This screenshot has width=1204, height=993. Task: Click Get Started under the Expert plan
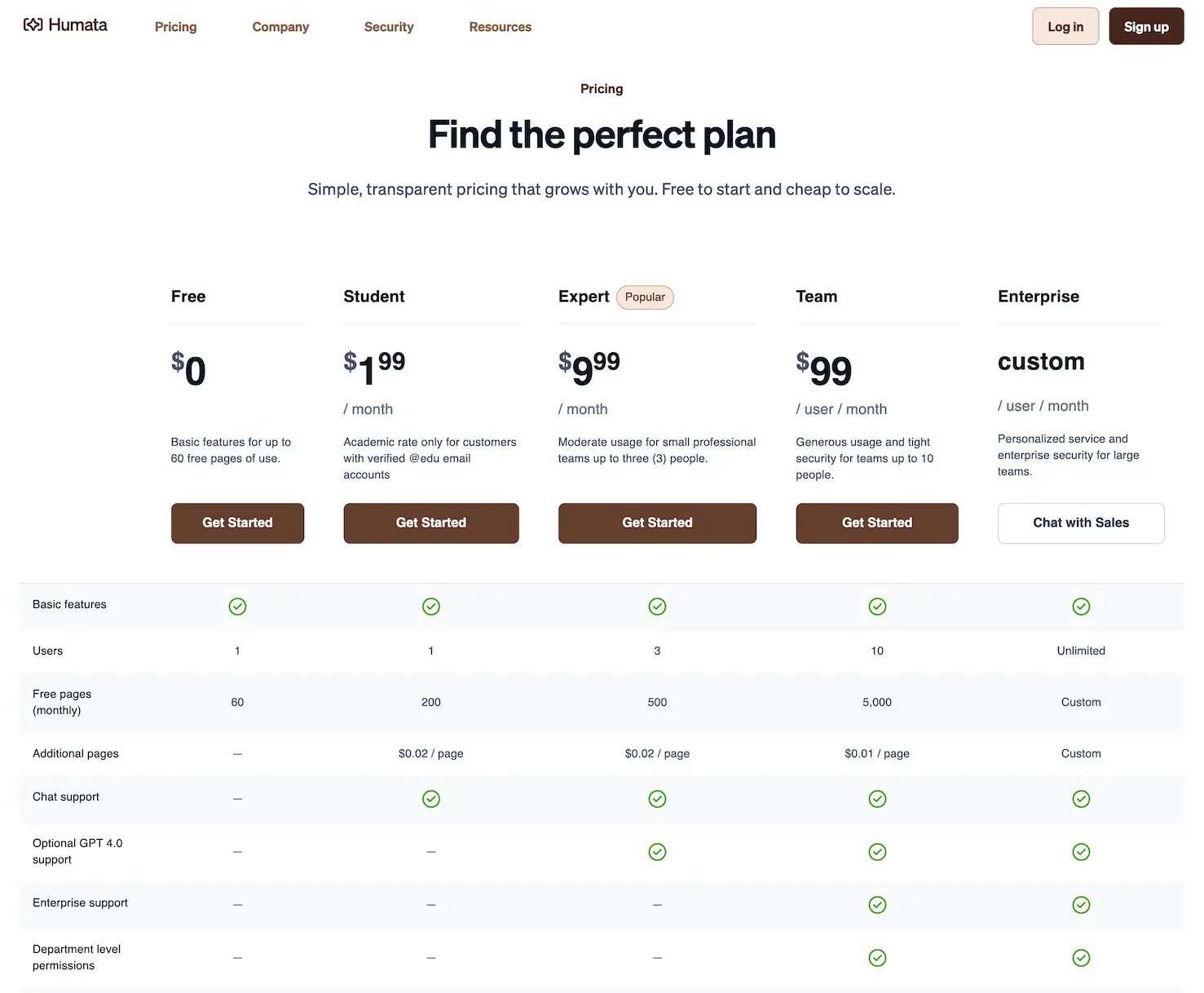tap(657, 523)
